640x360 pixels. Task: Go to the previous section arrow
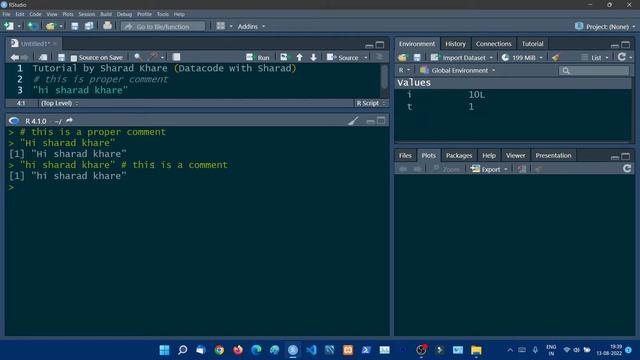point(300,57)
